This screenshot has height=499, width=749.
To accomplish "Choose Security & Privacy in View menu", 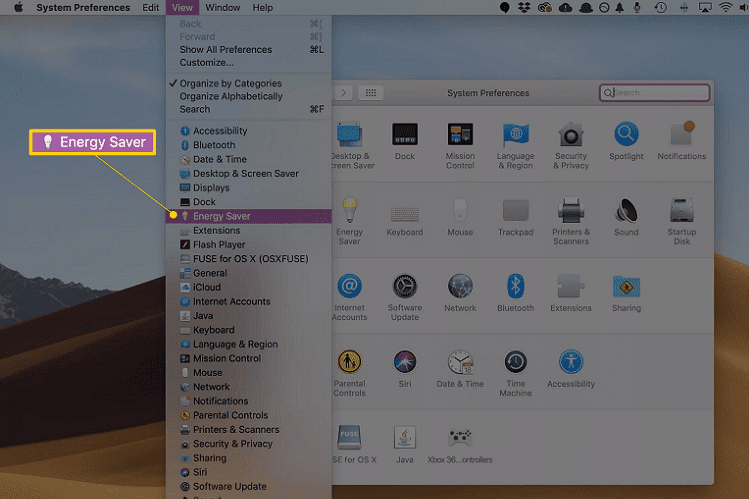I will (249, 444).
